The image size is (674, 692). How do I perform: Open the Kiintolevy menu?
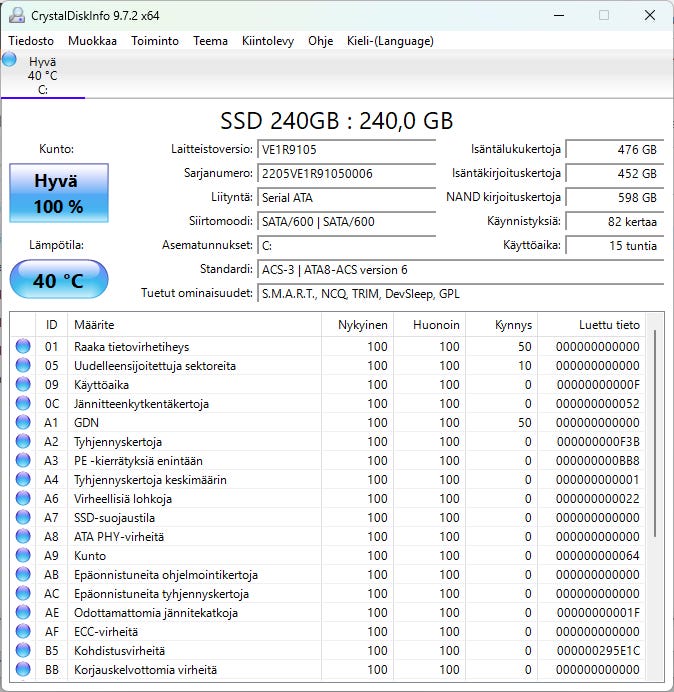tap(268, 41)
